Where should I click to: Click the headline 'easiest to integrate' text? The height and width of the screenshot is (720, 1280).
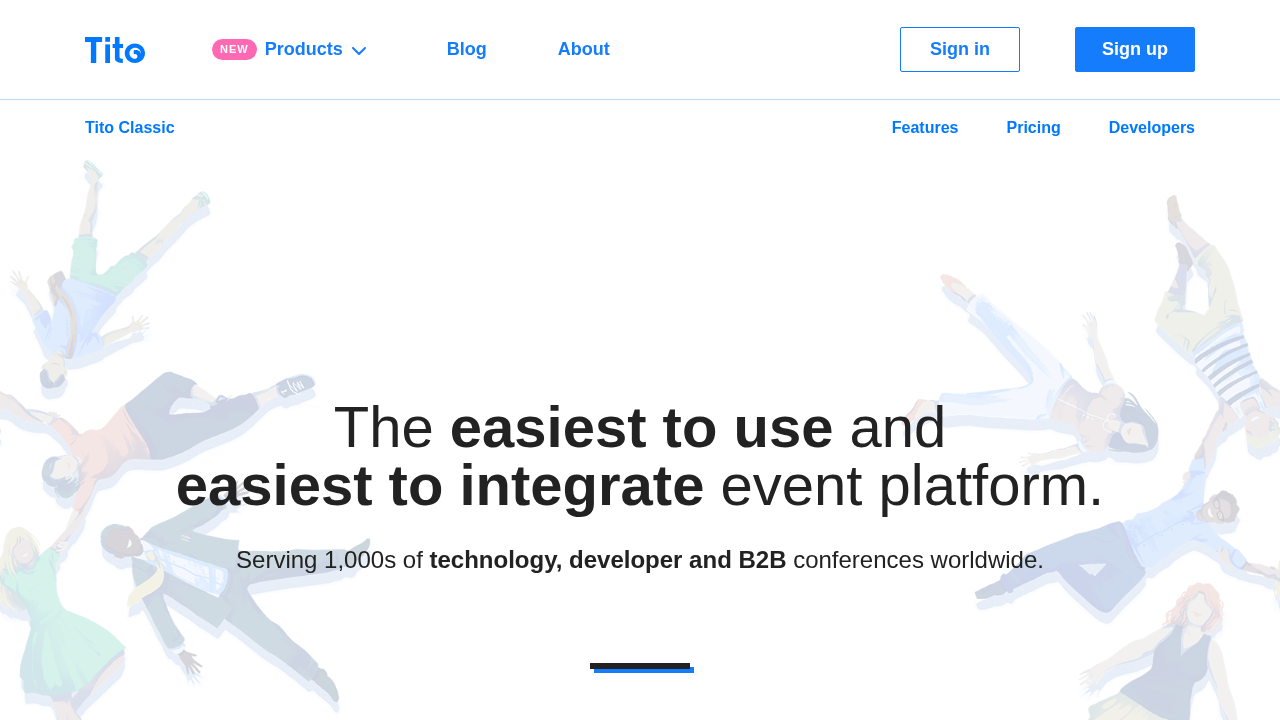[440, 486]
